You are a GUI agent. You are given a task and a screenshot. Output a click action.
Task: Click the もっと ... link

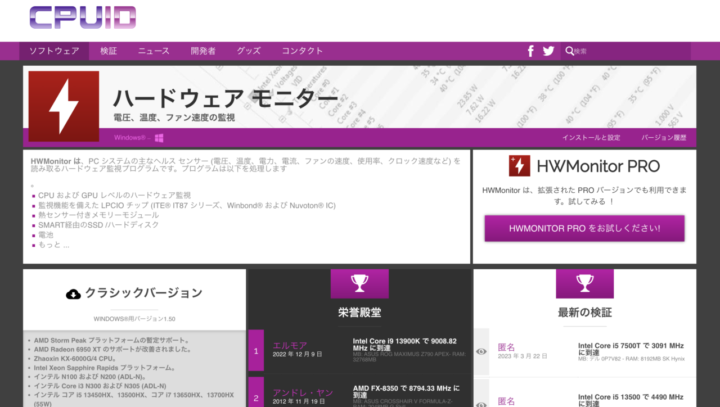click(54, 245)
